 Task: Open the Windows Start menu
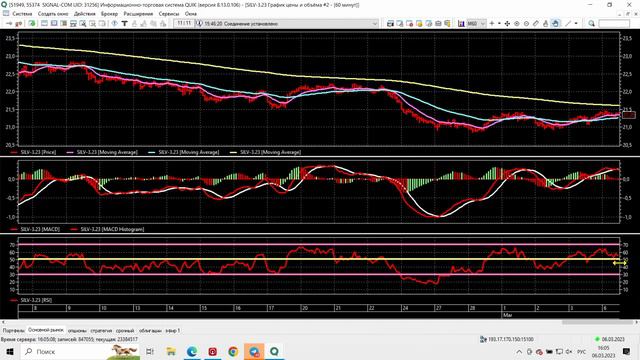click(9, 351)
